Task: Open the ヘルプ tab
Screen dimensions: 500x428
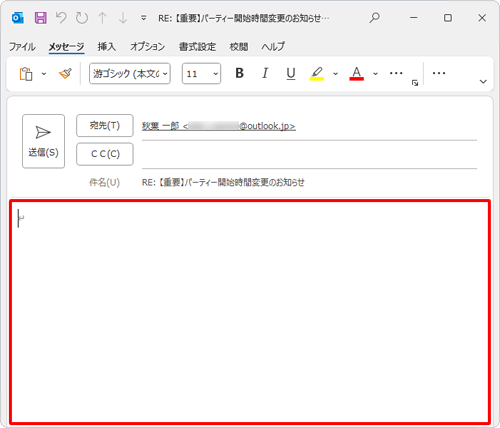Action: click(x=273, y=46)
